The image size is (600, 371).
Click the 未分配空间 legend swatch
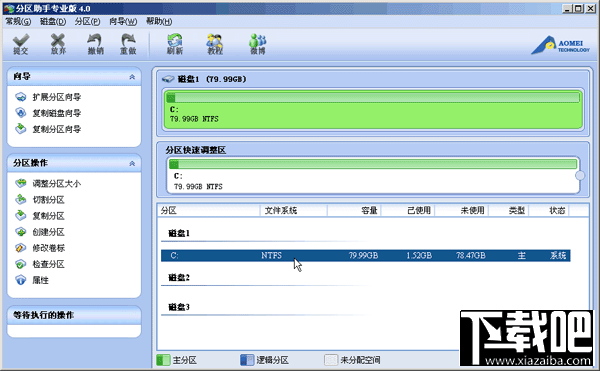click(331, 360)
